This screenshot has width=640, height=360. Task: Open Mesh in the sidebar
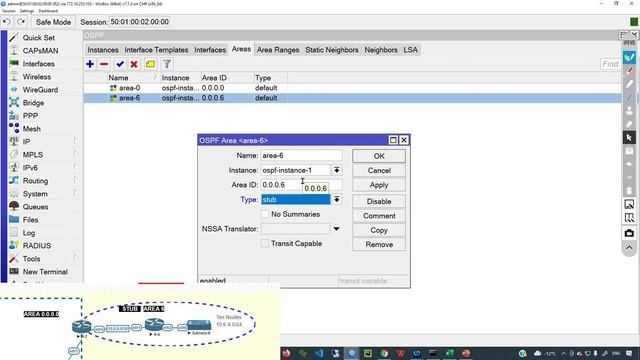tap(31, 129)
